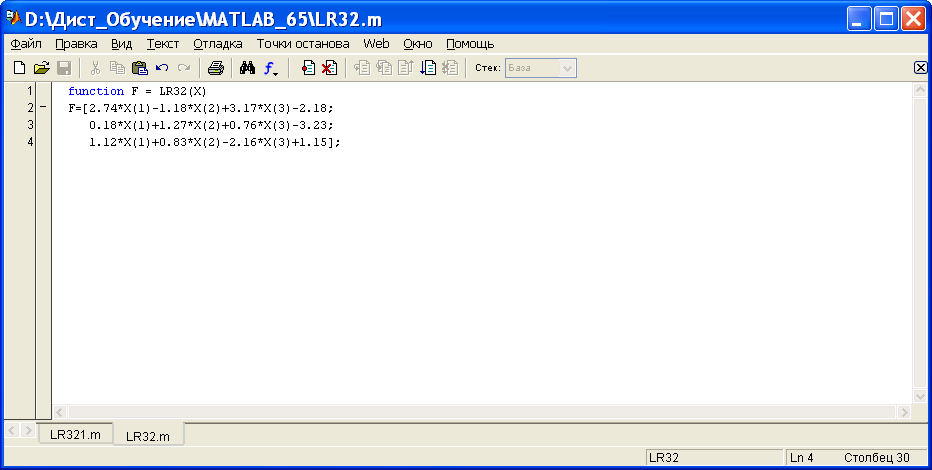The width and height of the screenshot is (932, 470).
Task: Print the current file
Action: [x=215, y=68]
